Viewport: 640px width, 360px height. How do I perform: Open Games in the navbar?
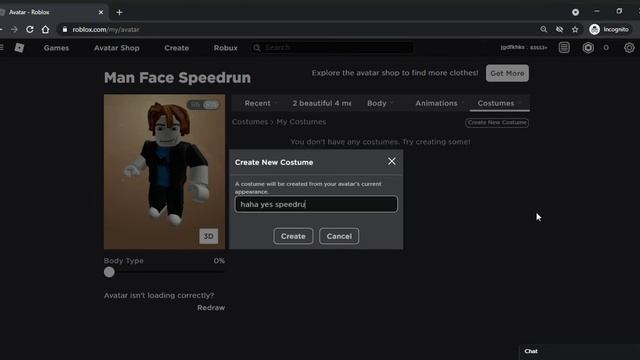tap(56, 48)
